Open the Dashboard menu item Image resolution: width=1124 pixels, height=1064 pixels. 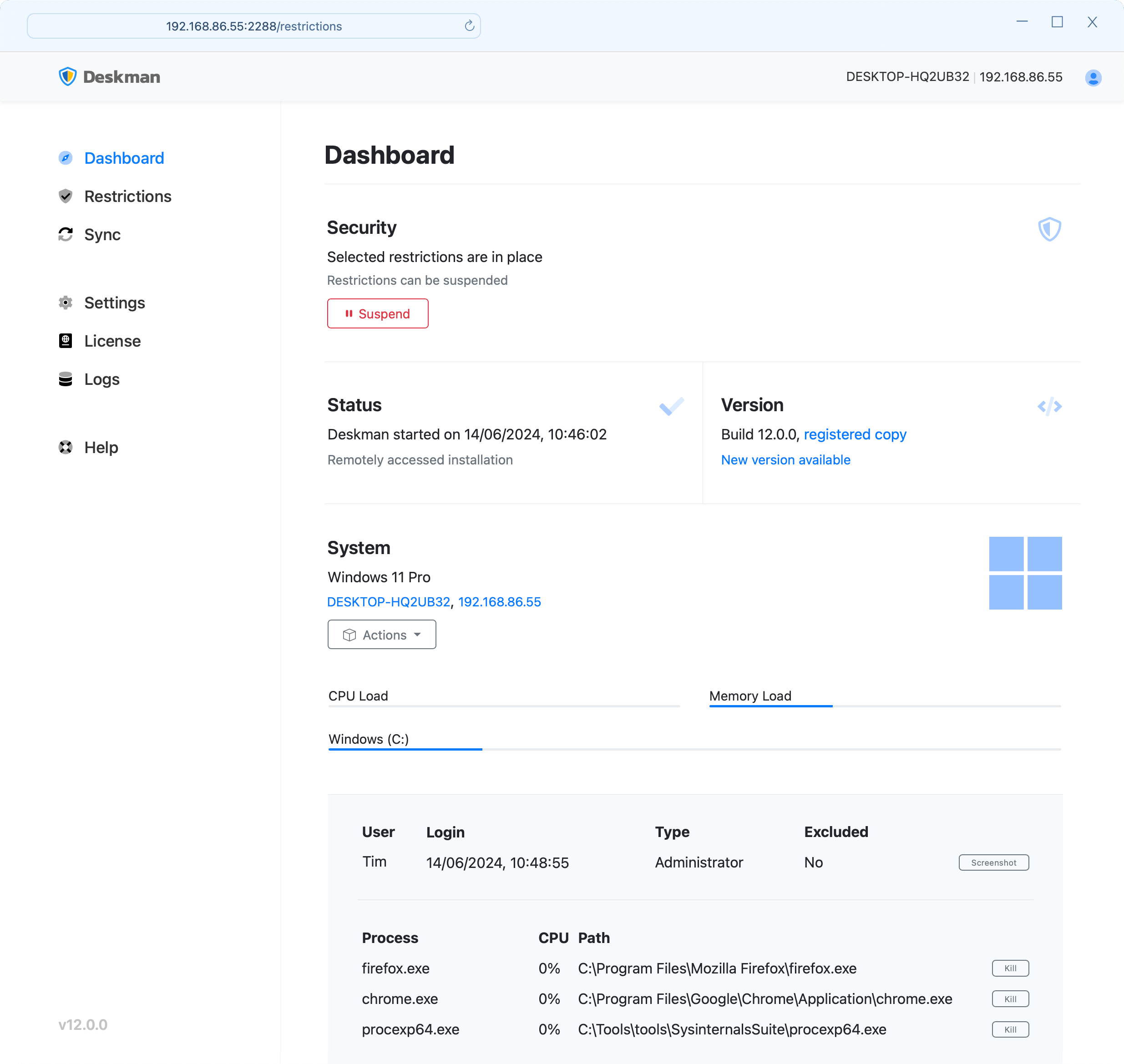click(x=111, y=158)
